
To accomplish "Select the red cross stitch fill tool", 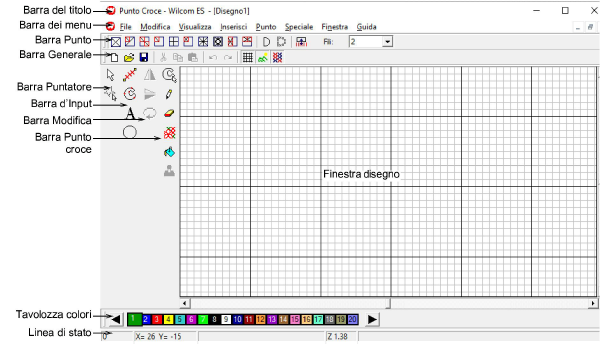I will 170,133.
